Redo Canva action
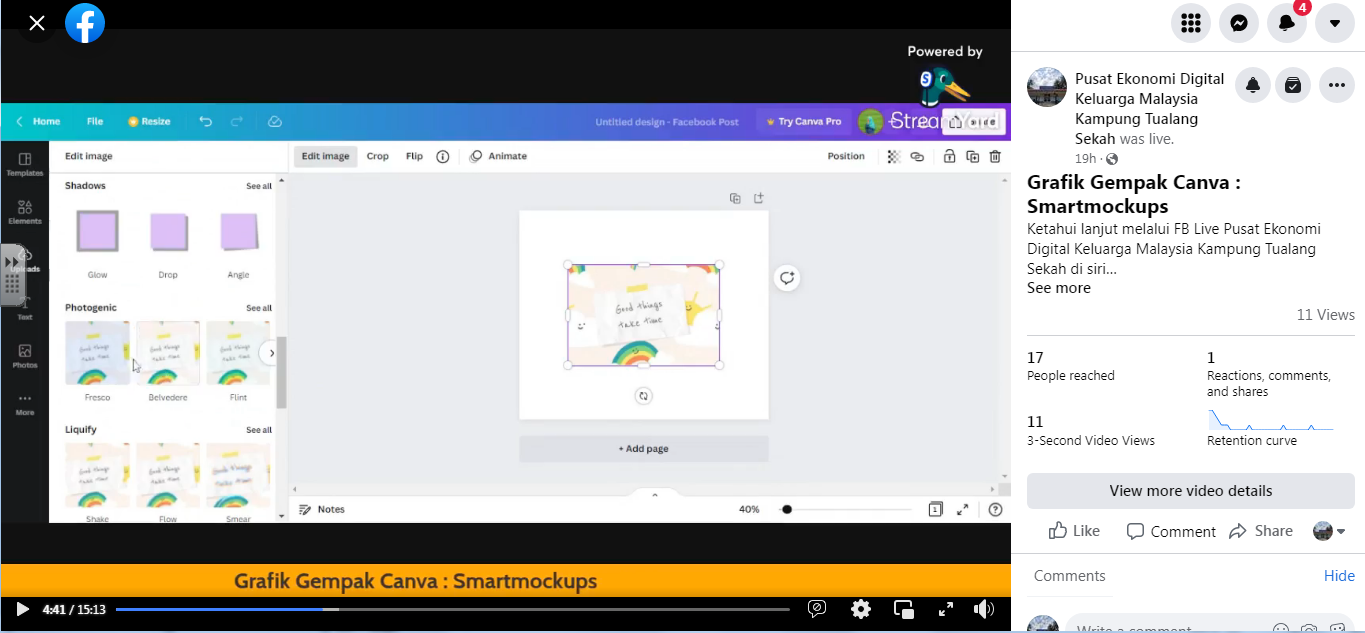This screenshot has width=1365, height=633. click(x=237, y=121)
